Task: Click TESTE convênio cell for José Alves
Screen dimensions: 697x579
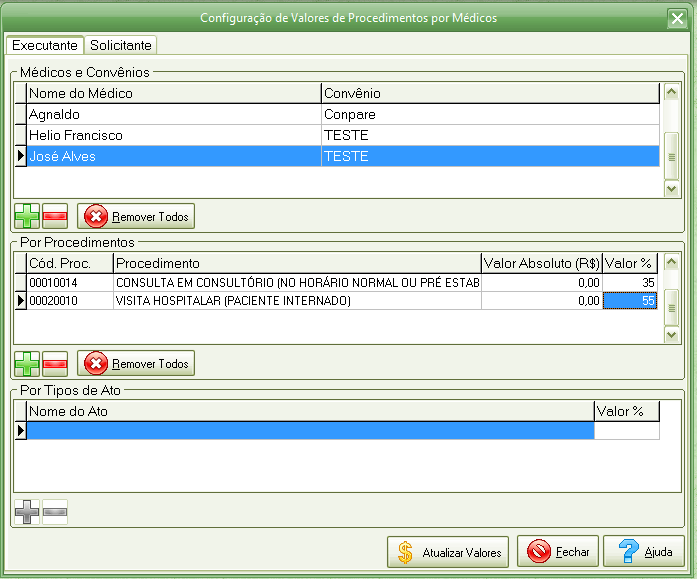Action: 490,156
